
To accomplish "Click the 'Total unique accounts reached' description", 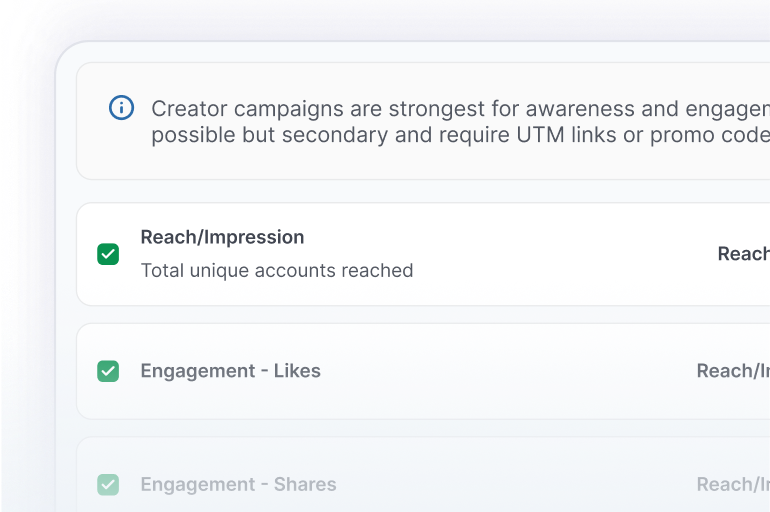I will click(x=276, y=270).
